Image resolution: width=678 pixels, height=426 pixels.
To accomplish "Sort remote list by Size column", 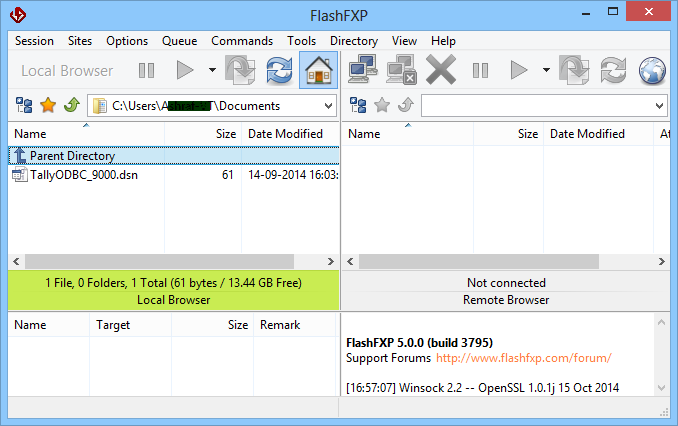I will pyautogui.click(x=508, y=134).
